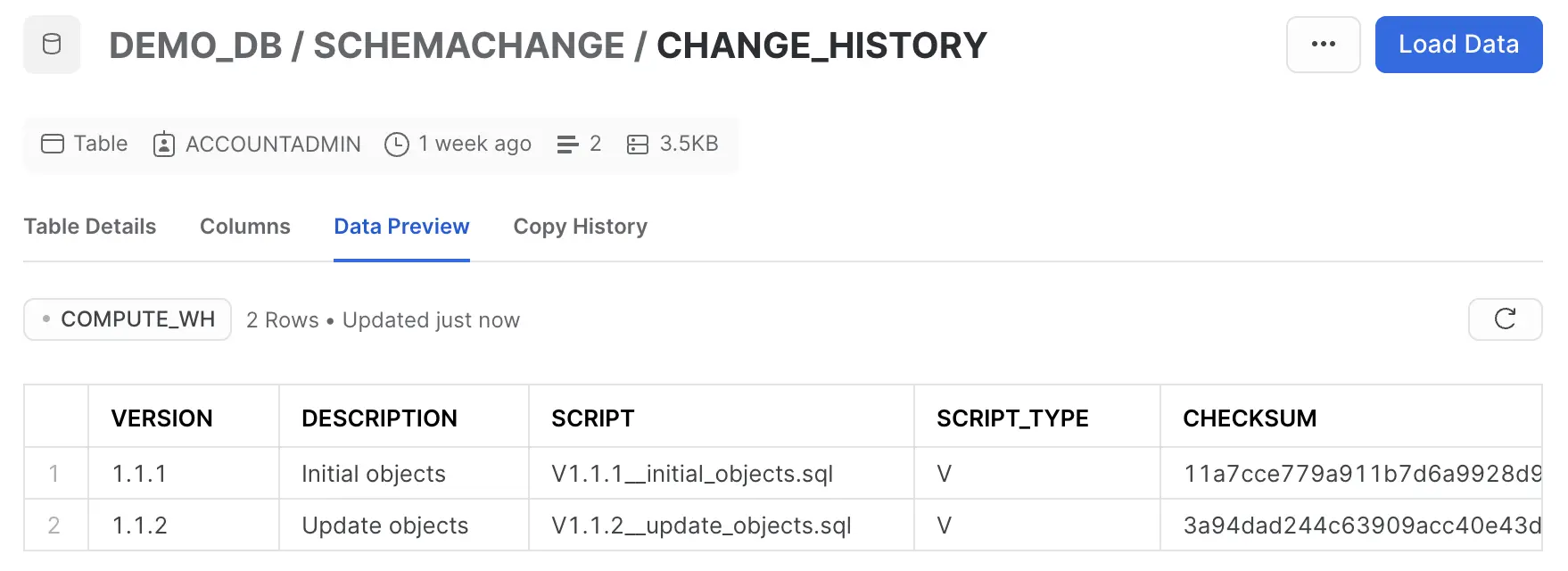Click the clock icon showing '1 week ago'
This screenshot has height=571, width=1568.
[396, 144]
